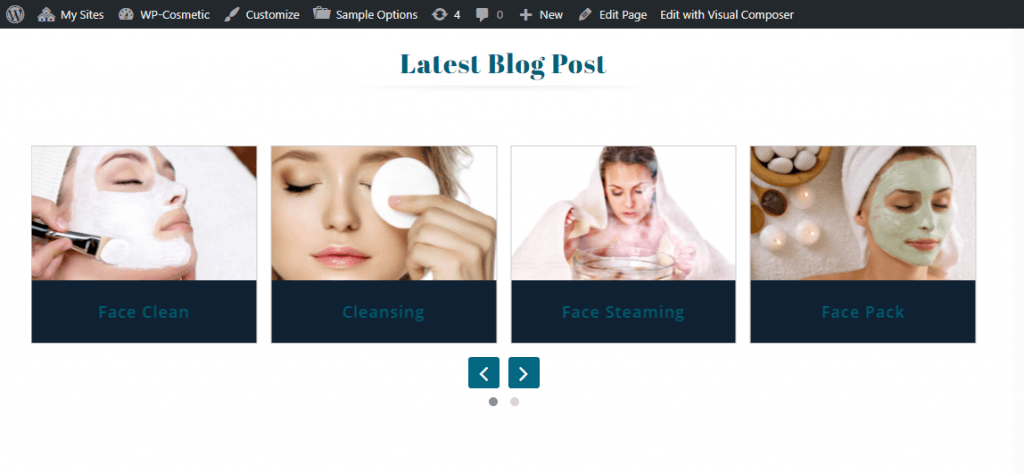Click the Face Pack title link
The image size is (1024, 474).
863,312
